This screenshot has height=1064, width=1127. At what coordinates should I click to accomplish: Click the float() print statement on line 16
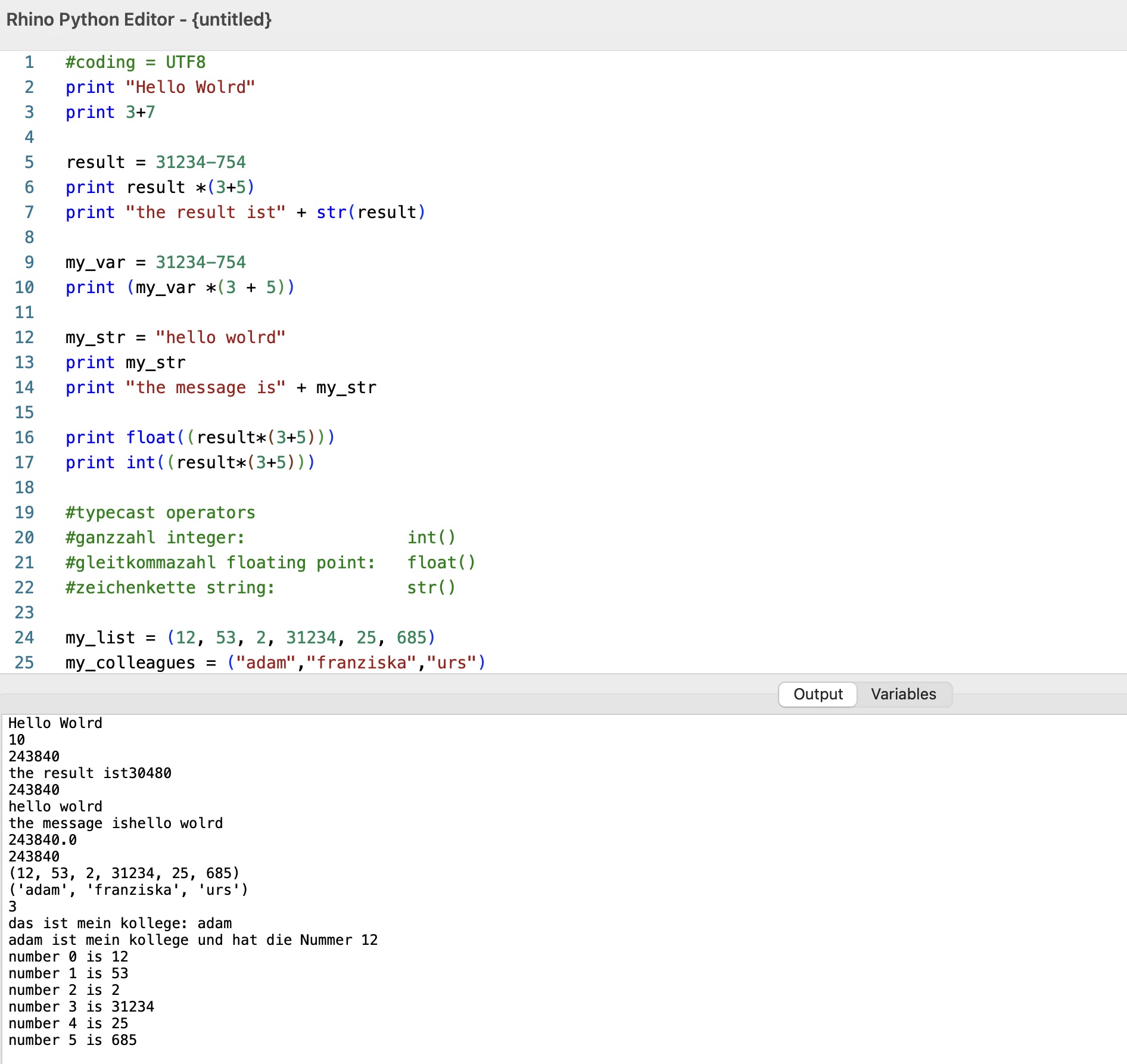(200, 437)
